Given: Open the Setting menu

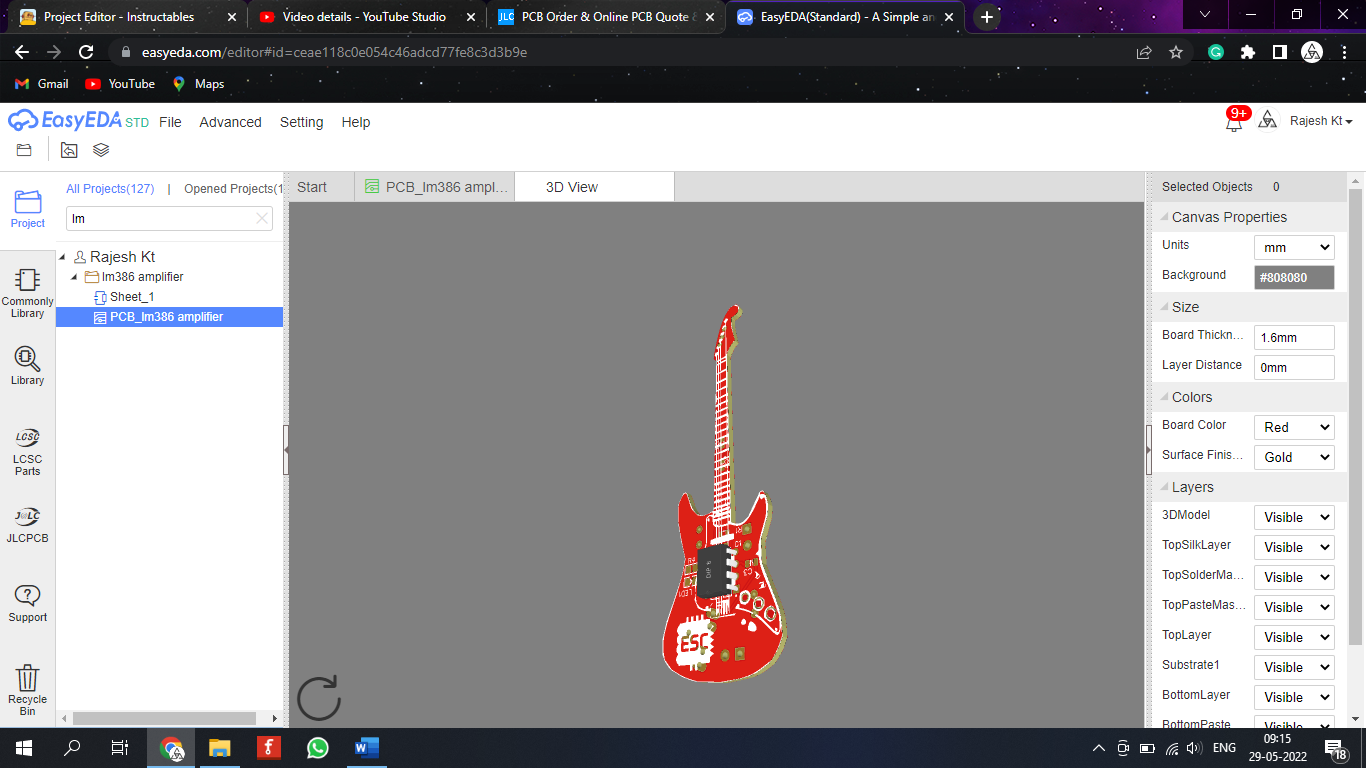Looking at the screenshot, I should (301, 122).
